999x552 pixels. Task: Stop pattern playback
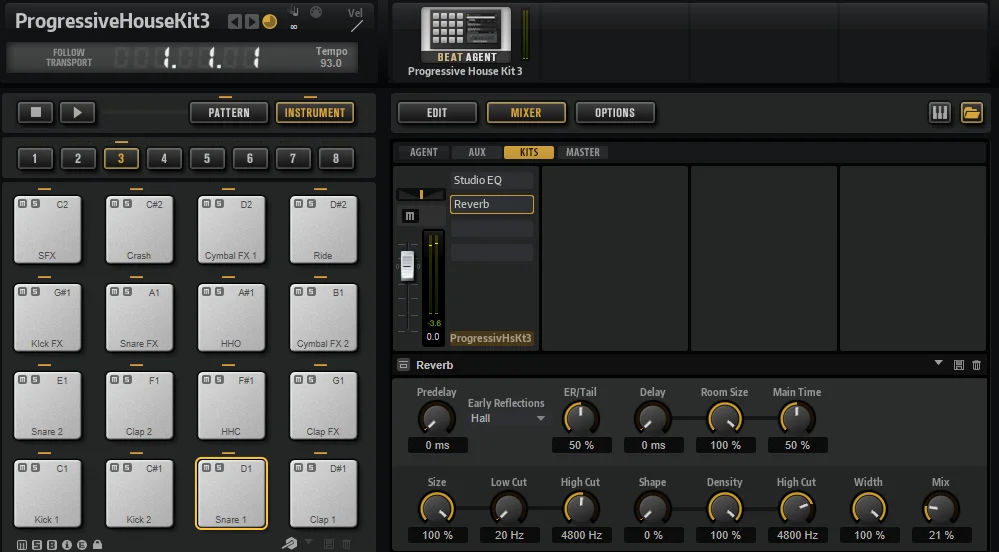(36, 113)
